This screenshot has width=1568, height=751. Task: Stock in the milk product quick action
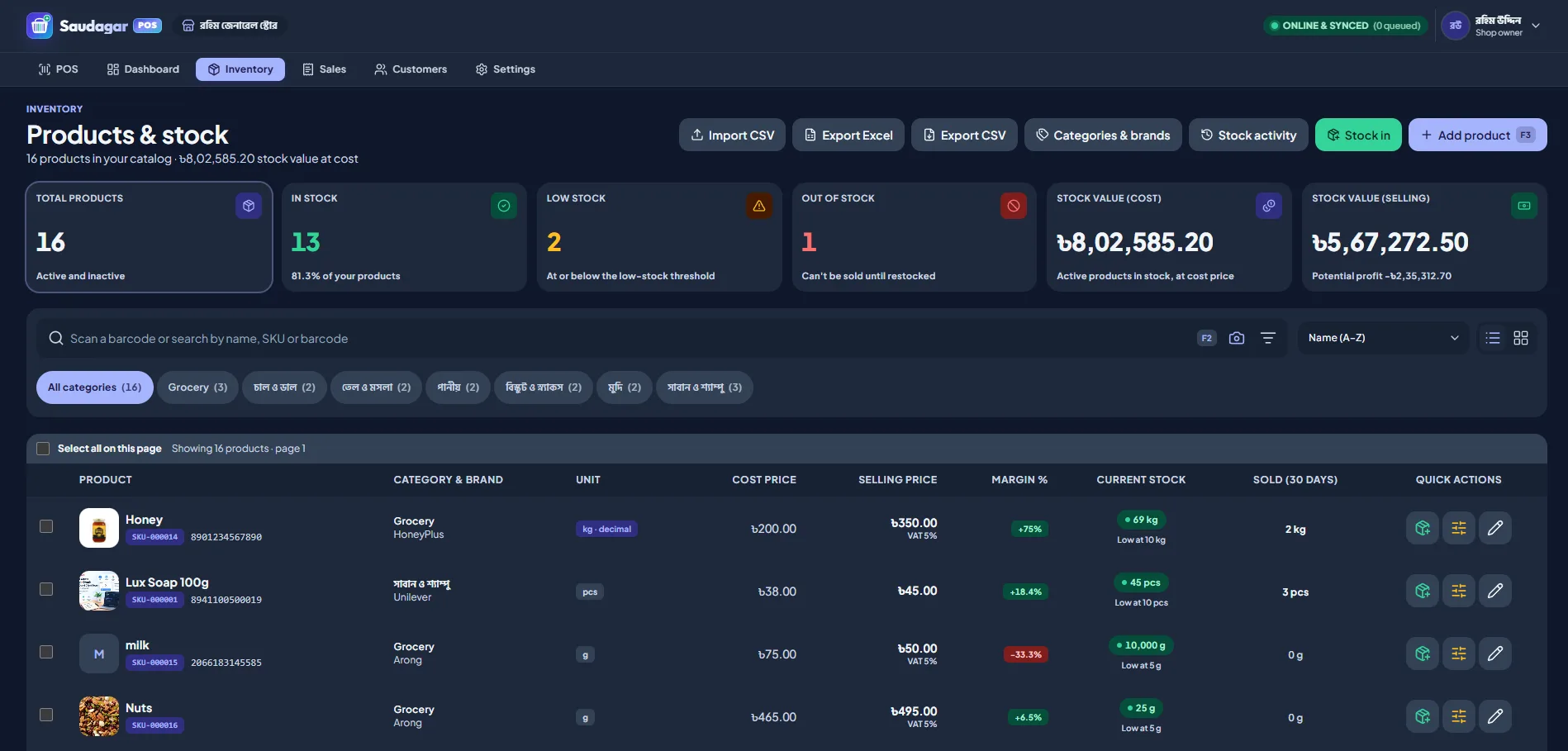(1423, 654)
